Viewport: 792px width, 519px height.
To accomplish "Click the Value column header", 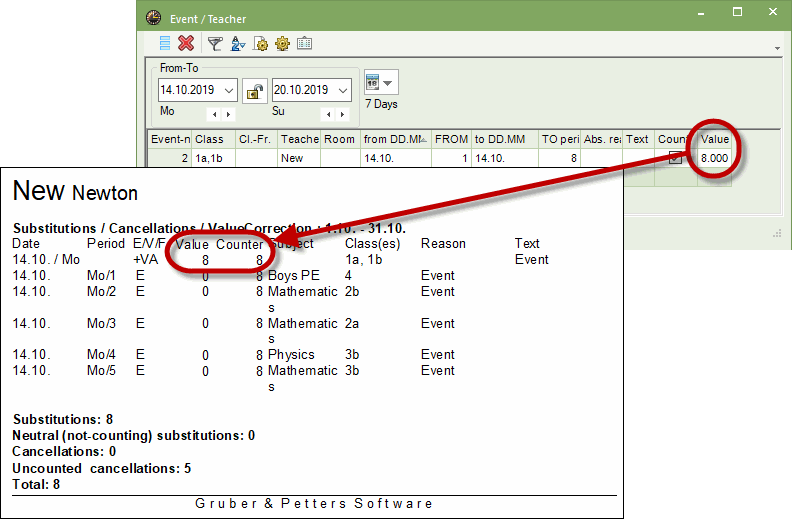I will pos(714,139).
